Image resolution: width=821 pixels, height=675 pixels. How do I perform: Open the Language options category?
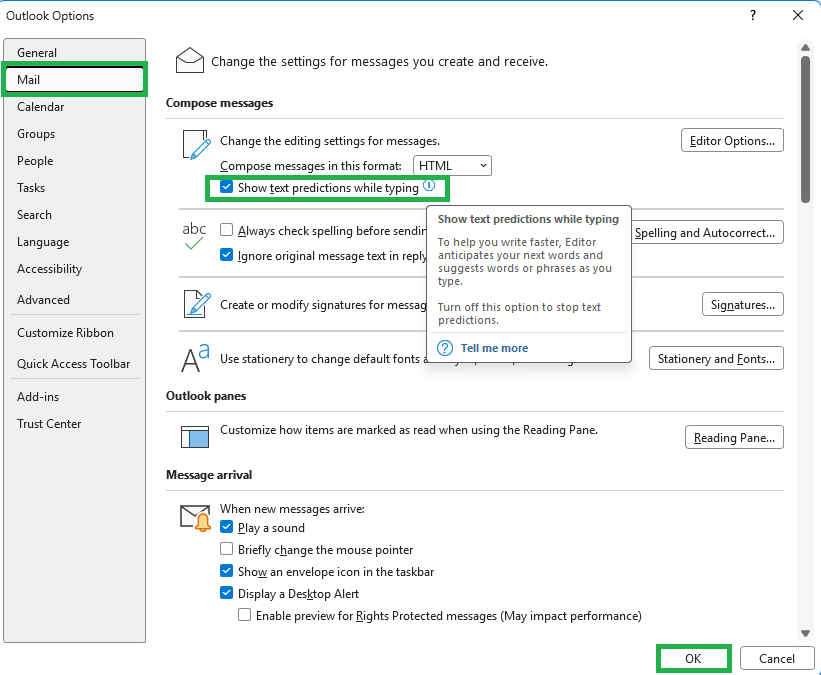coord(74,242)
